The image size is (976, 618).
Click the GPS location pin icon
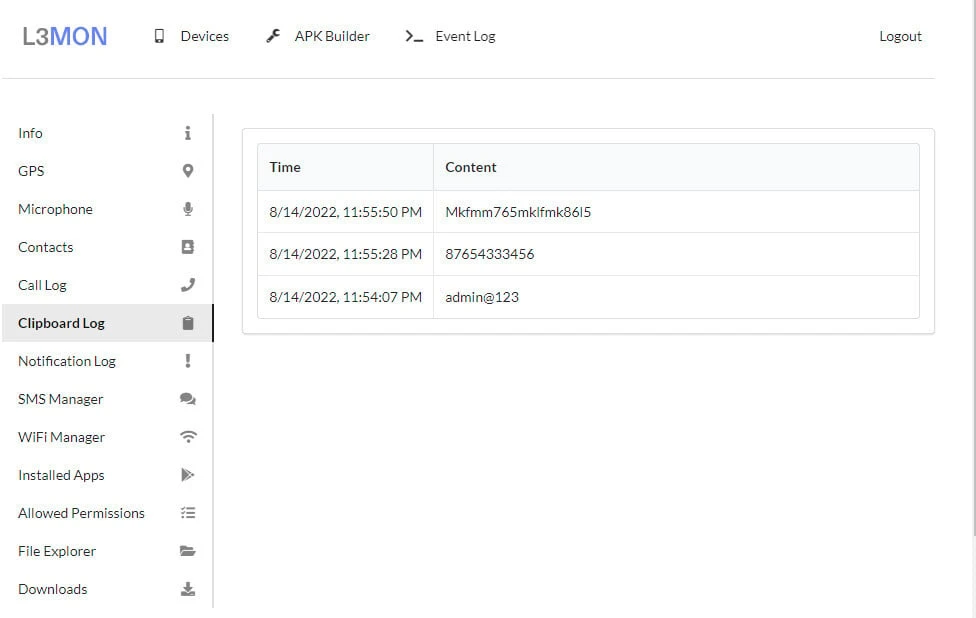187,171
